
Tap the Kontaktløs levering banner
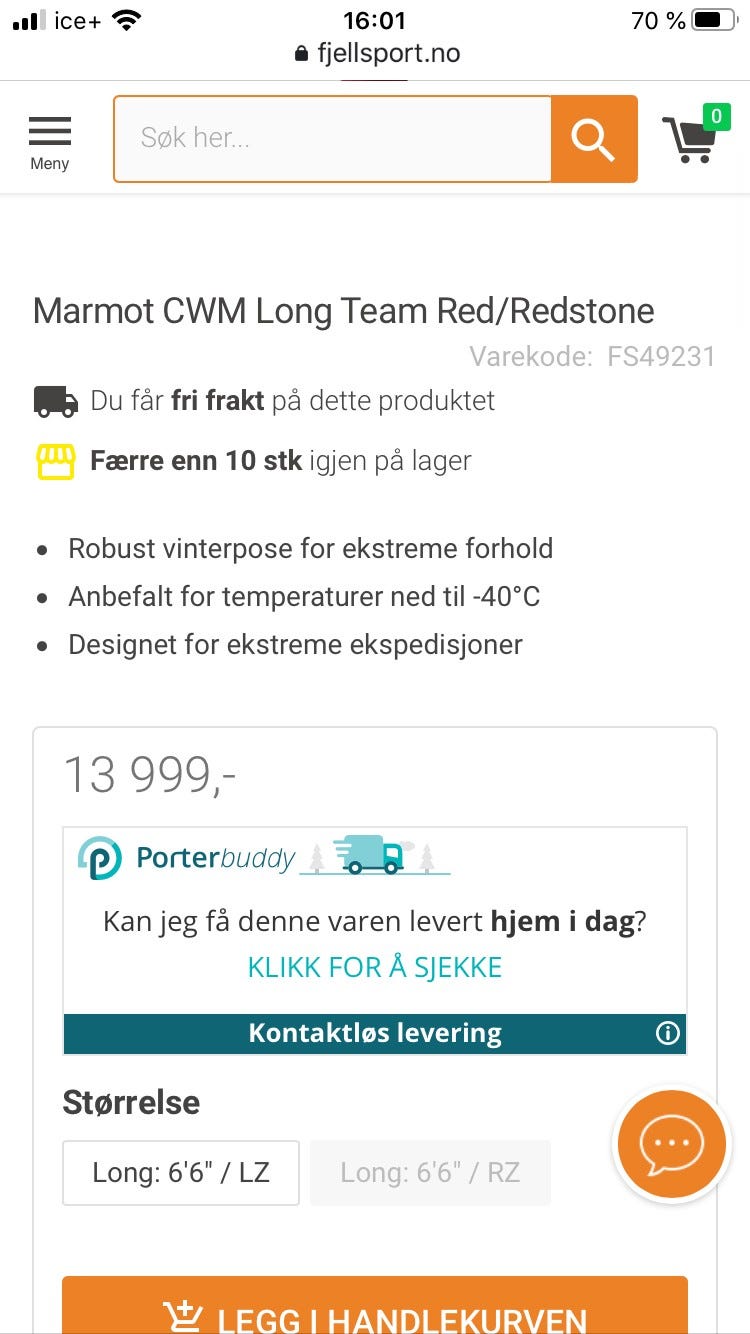[x=375, y=1033]
